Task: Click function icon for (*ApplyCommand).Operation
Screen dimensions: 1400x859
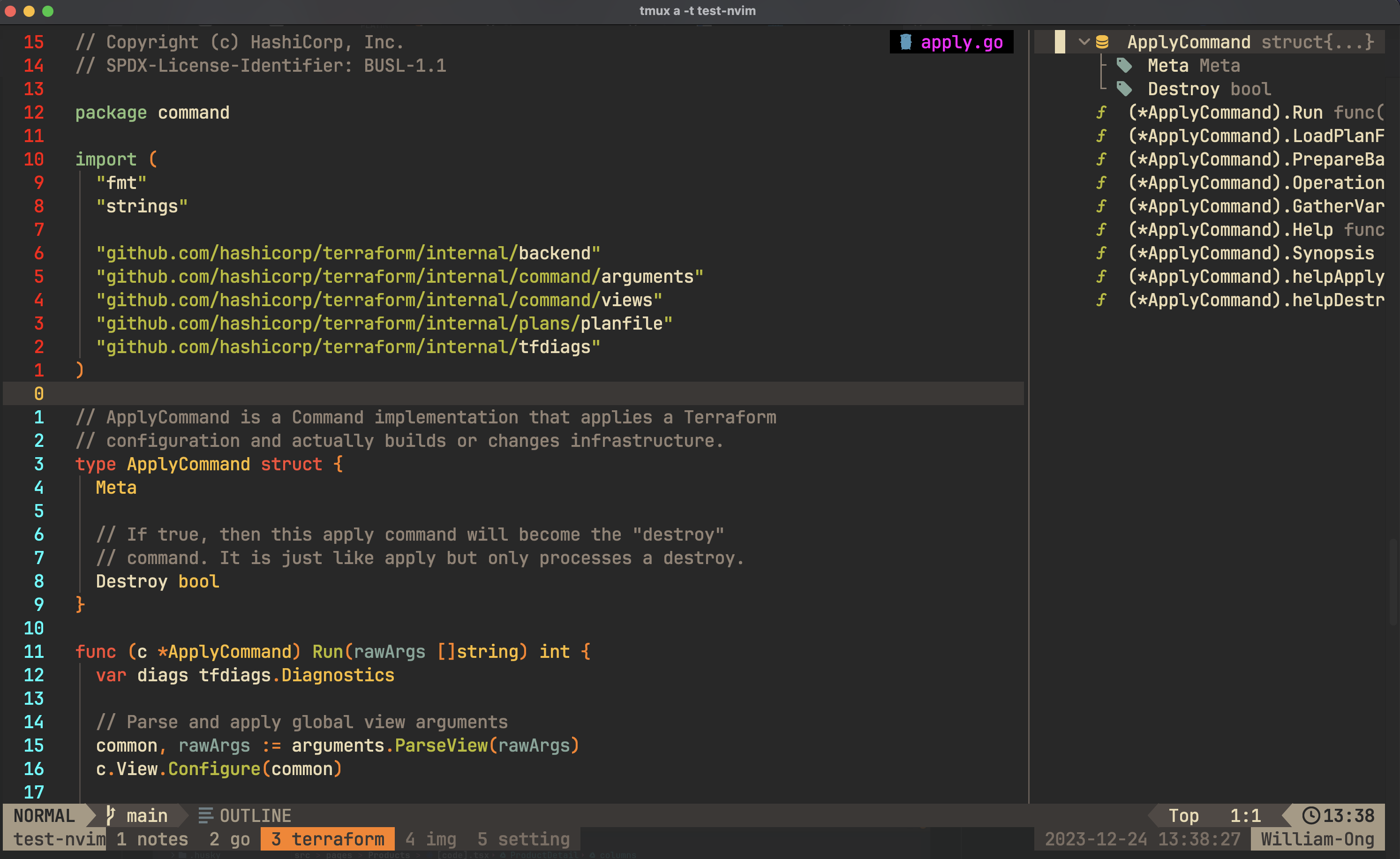Action: (x=1102, y=183)
